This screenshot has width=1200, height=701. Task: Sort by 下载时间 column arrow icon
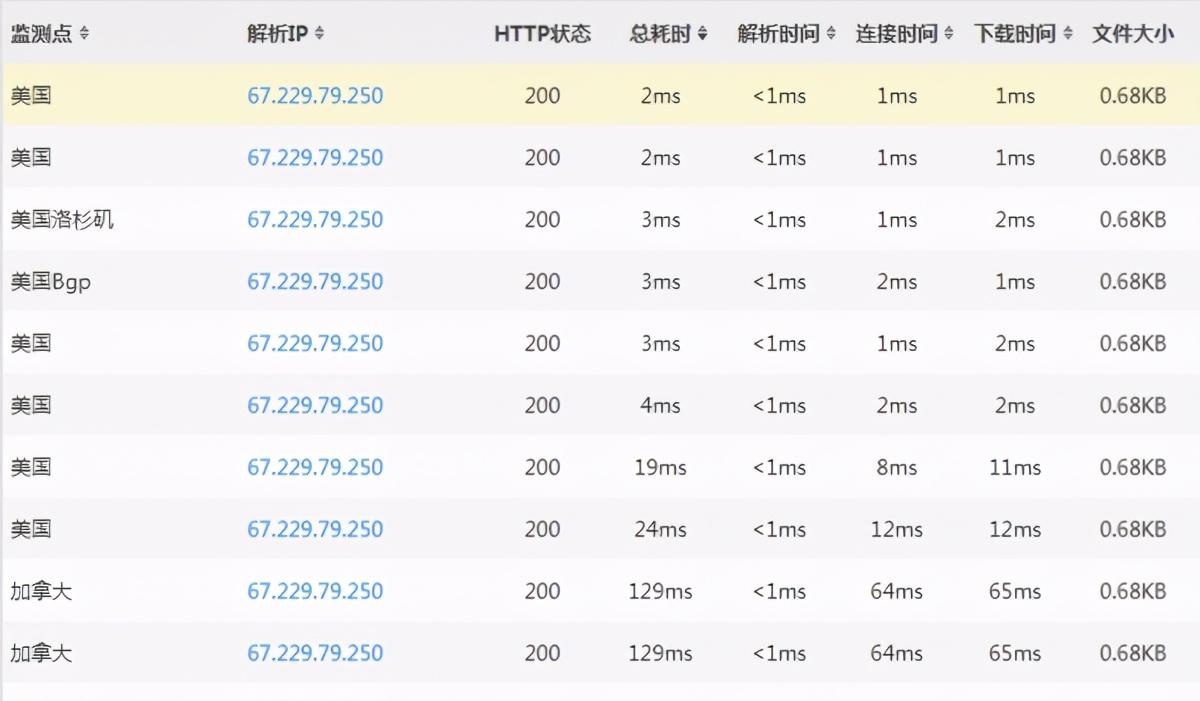[x=1068, y=34]
